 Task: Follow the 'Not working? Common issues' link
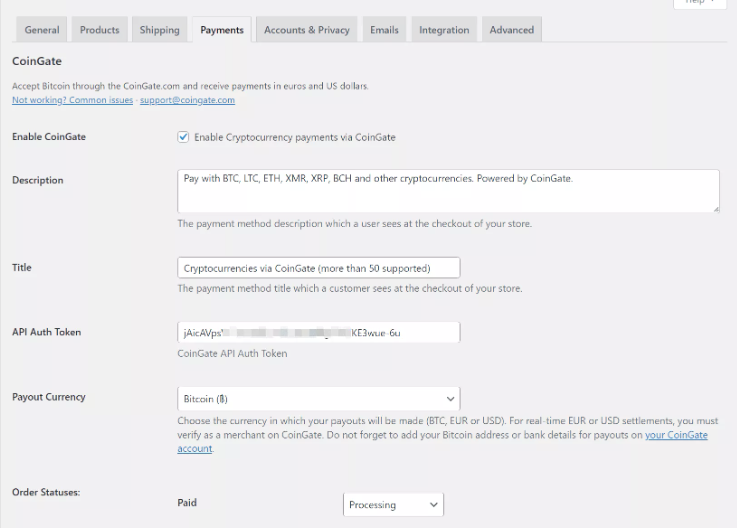click(x=72, y=100)
